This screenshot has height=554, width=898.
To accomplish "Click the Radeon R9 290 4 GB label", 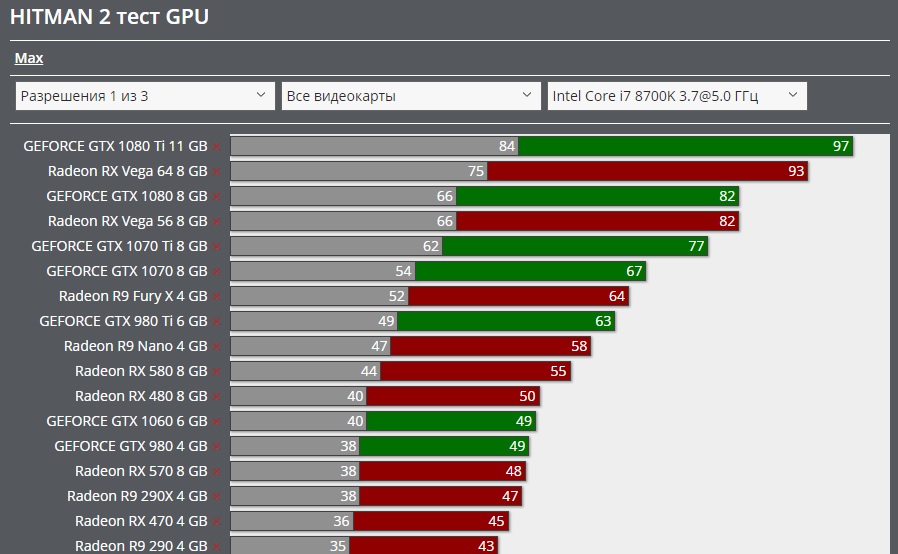I will (141, 546).
